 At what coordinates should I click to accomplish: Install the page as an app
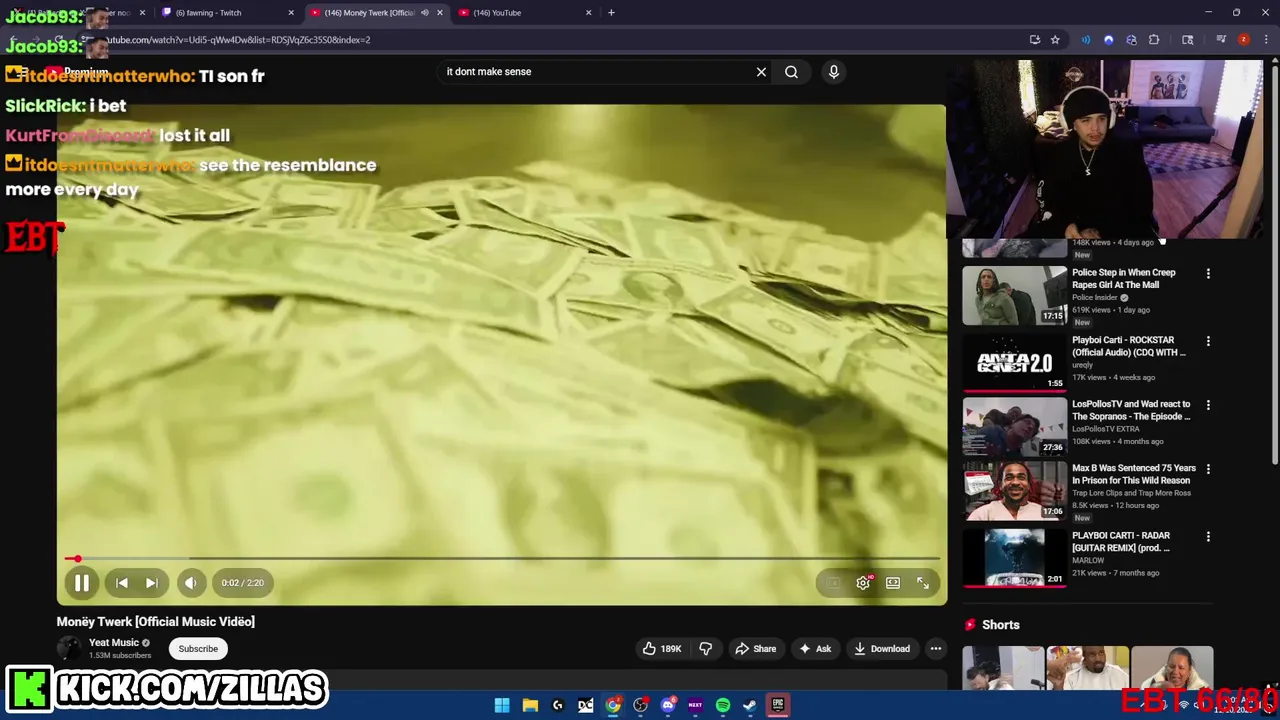[x=1034, y=40]
